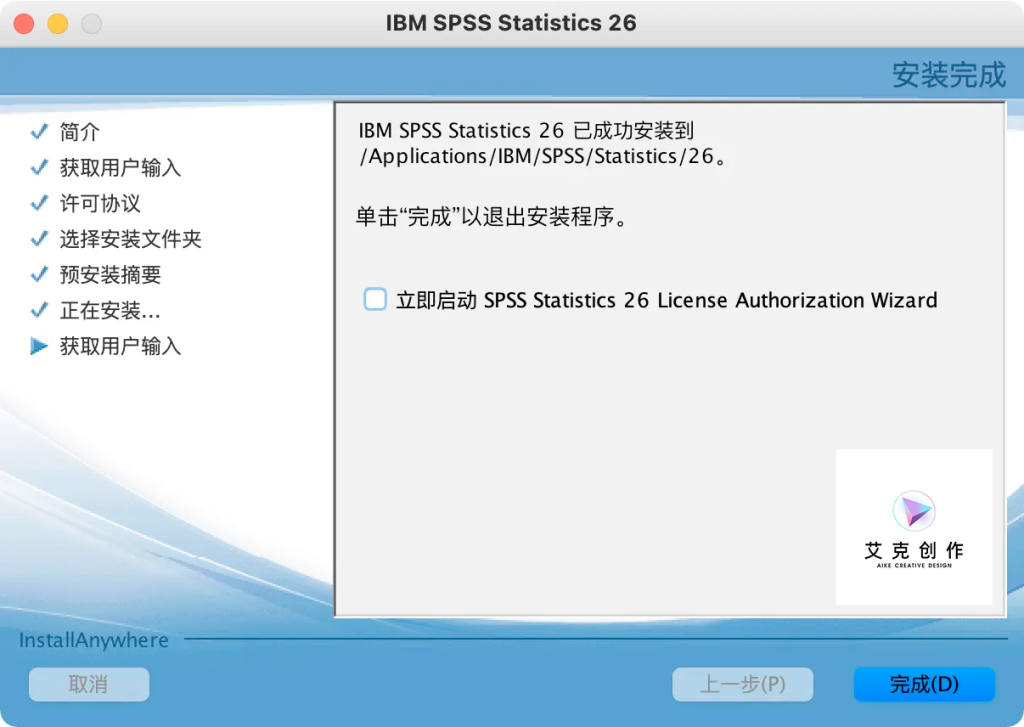Viewport: 1024px width, 727px height.
Task: Select the 简介 step in sidebar
Action: [x=80, y=132]
